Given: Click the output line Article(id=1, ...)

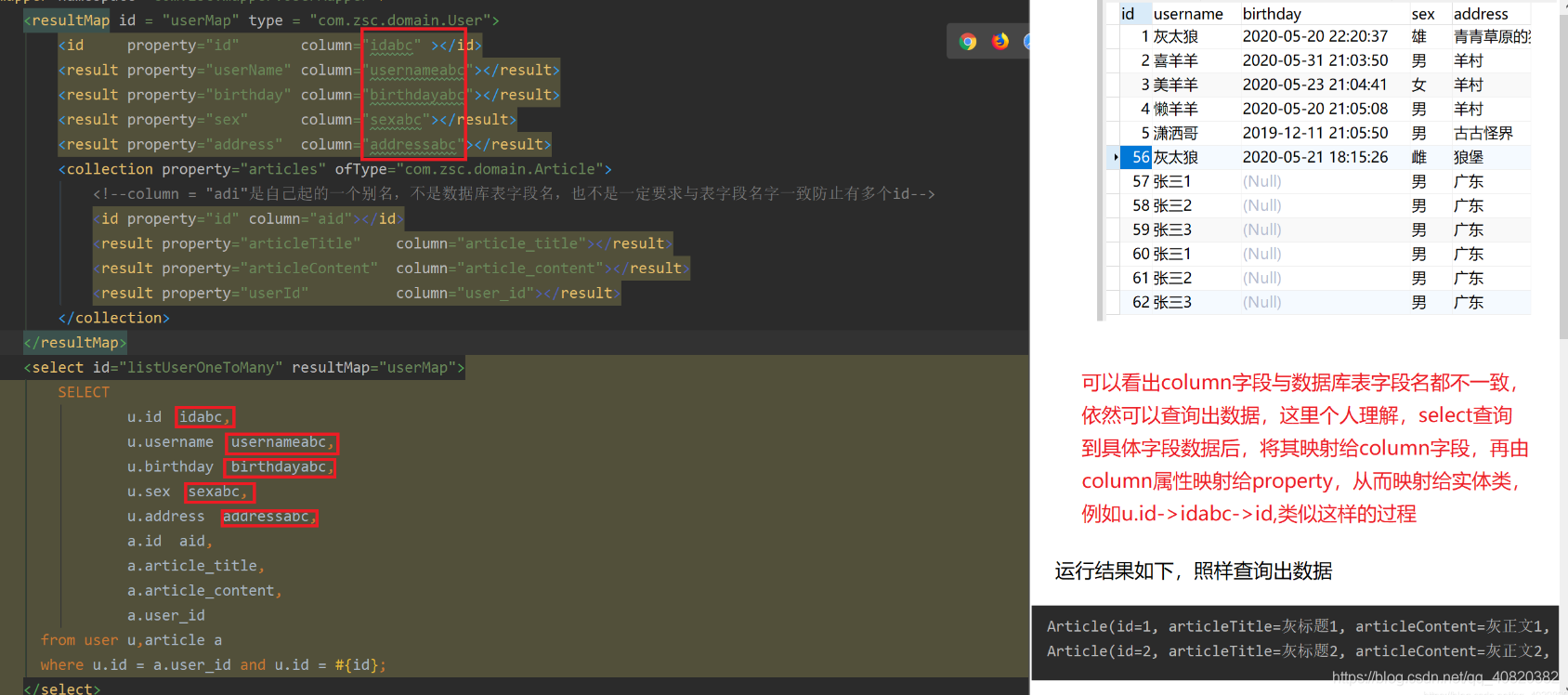Looking at the screenshot, I should click(1299, 626).
